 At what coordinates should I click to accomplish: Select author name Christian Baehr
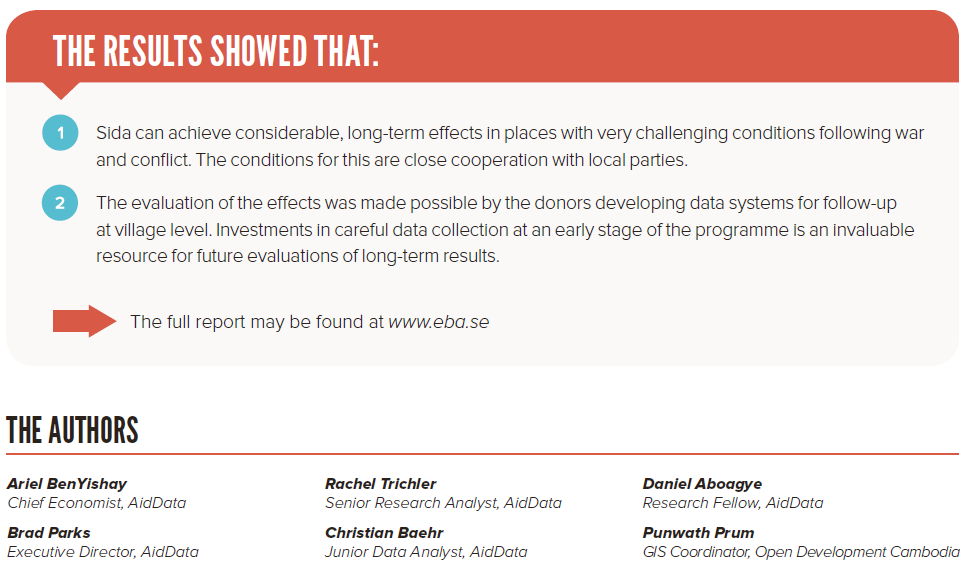pyautogui.click(x=384, y=533)
